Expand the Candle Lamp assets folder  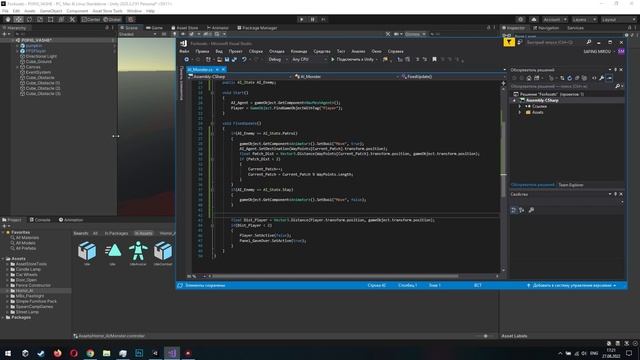click(x=7, y=269)
